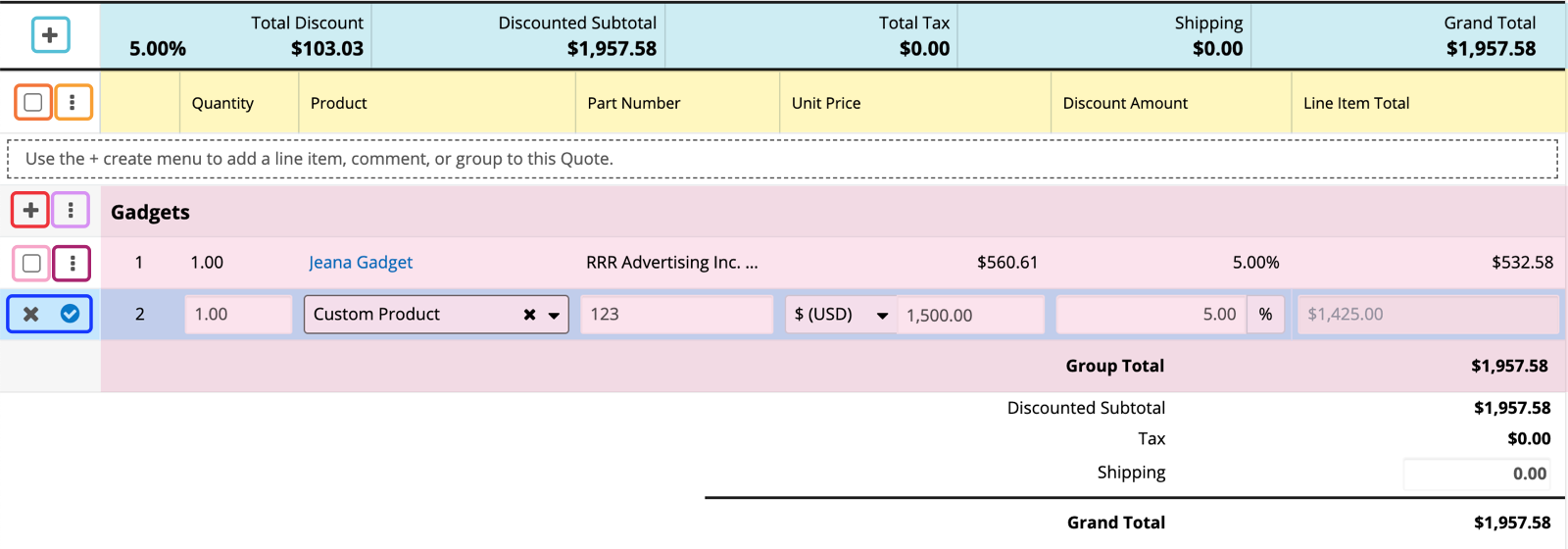
Task: Open the $ (USD) currency dropdown
Action: point(841,315)
